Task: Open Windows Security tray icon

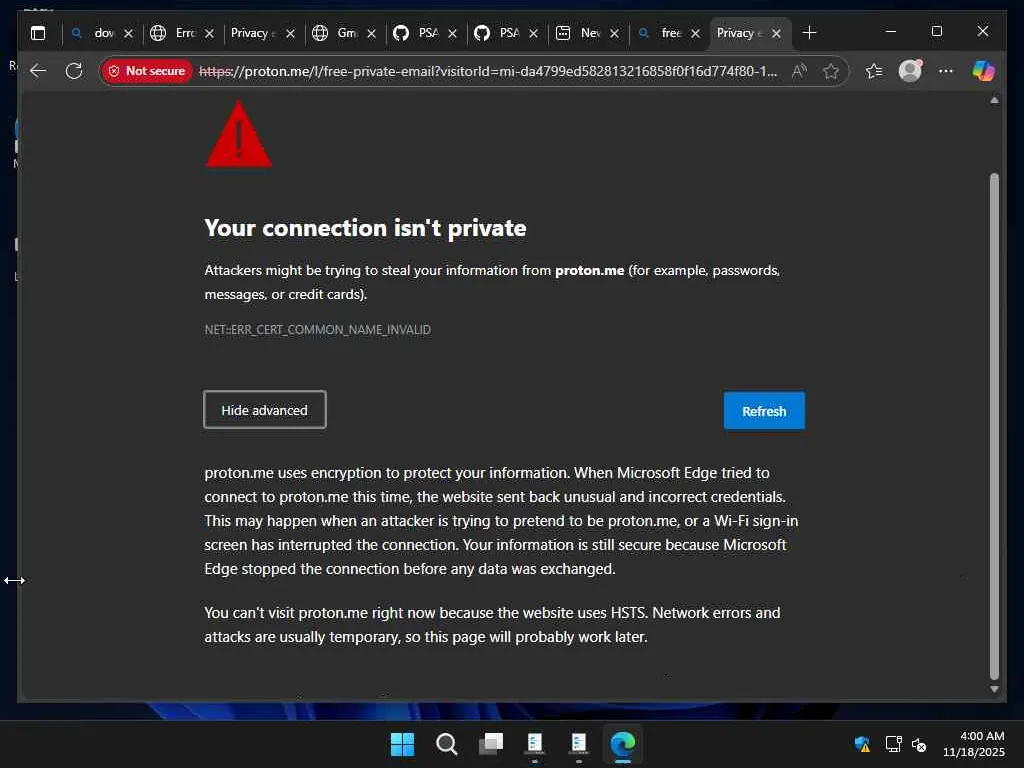Action: (x=862, y=744)
